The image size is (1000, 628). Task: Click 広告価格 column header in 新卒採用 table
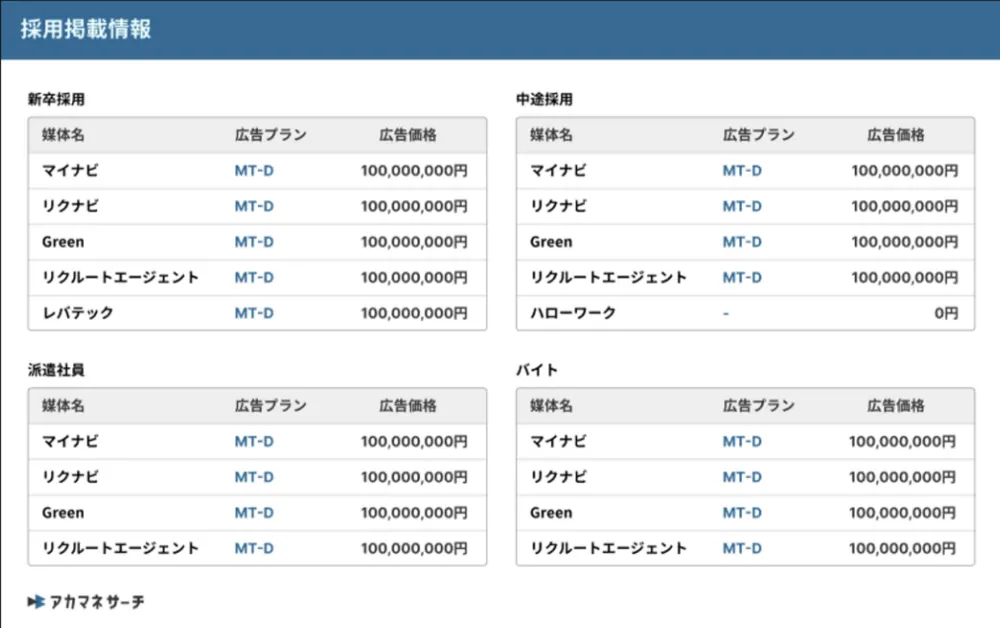(x=408, y=135)
